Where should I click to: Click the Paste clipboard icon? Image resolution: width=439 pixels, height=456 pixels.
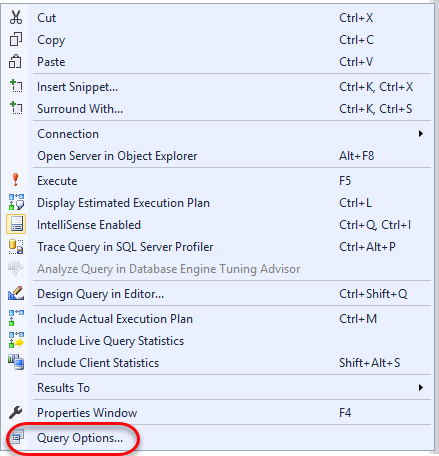point(16,61)
